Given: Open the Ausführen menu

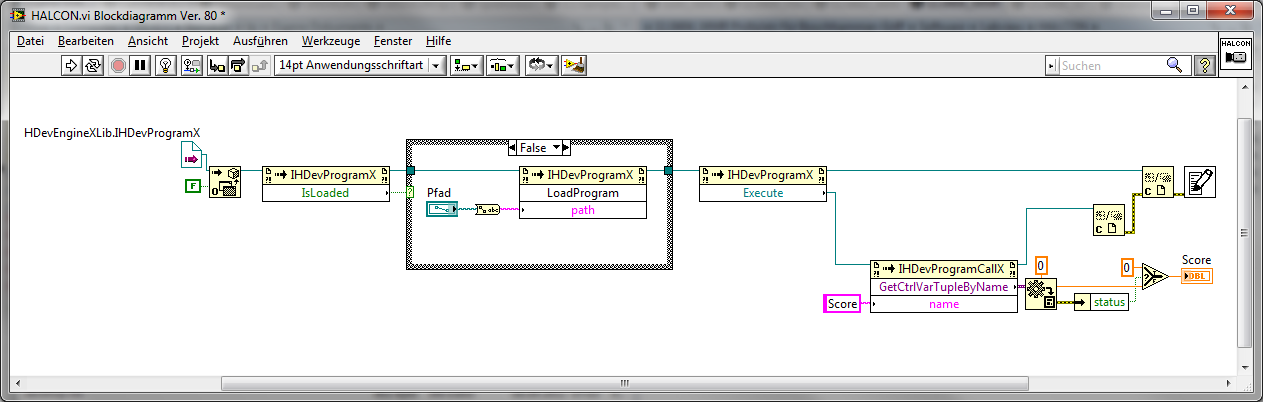Looking at the screenshot, I should coord(260,41).
